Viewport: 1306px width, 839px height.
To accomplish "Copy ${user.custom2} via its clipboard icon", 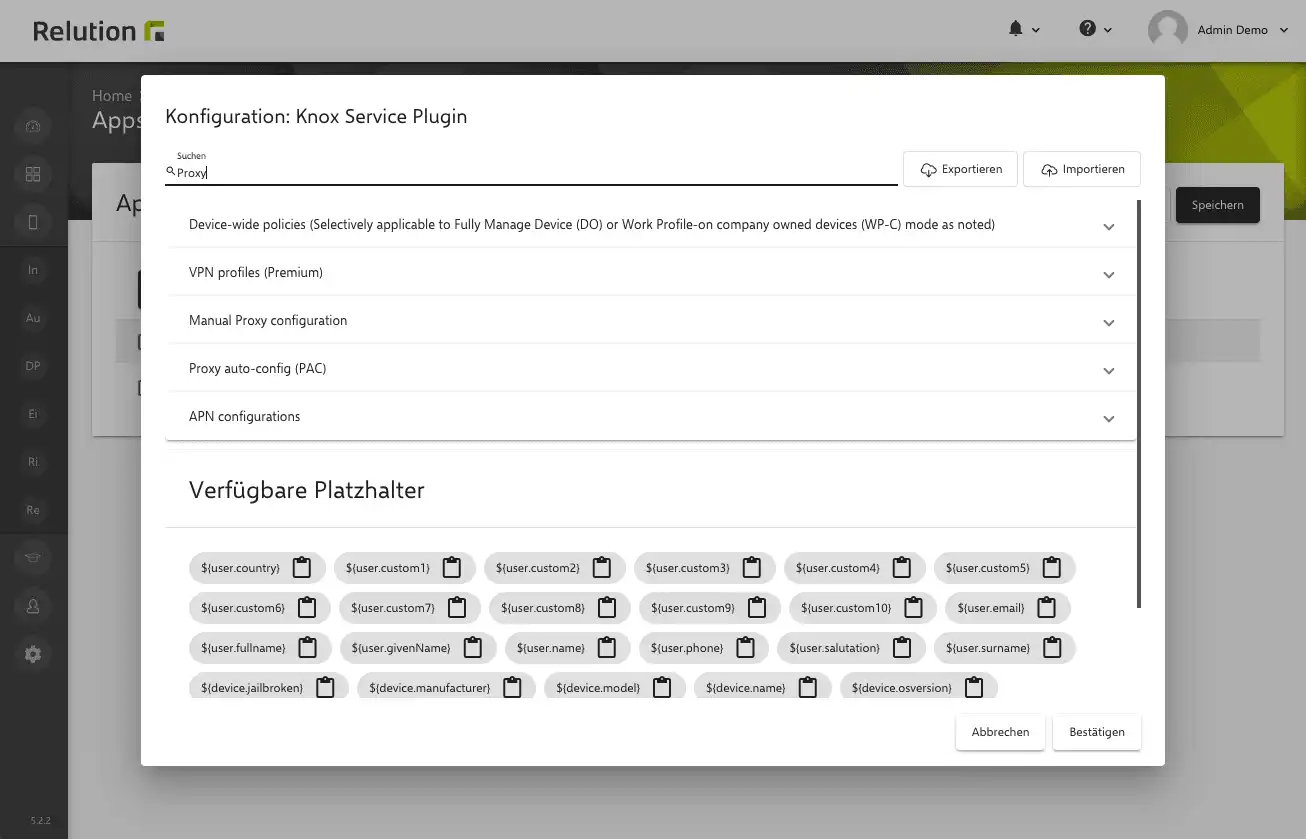I will click(602, 568).
